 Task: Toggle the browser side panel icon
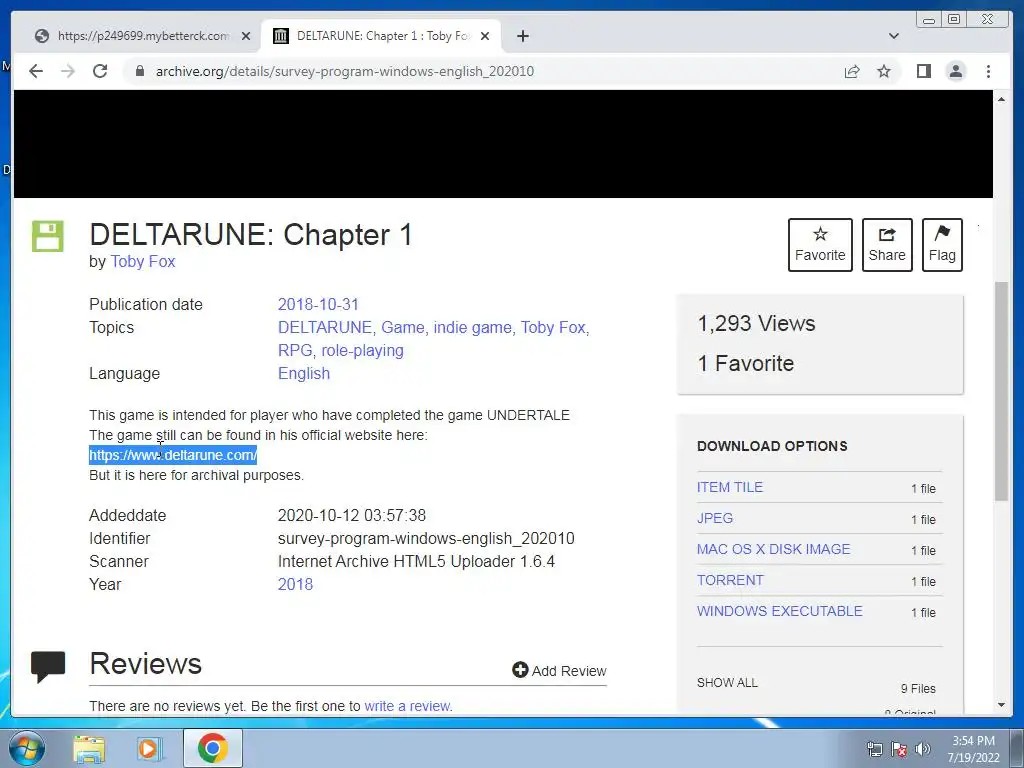tap(923, 71)
